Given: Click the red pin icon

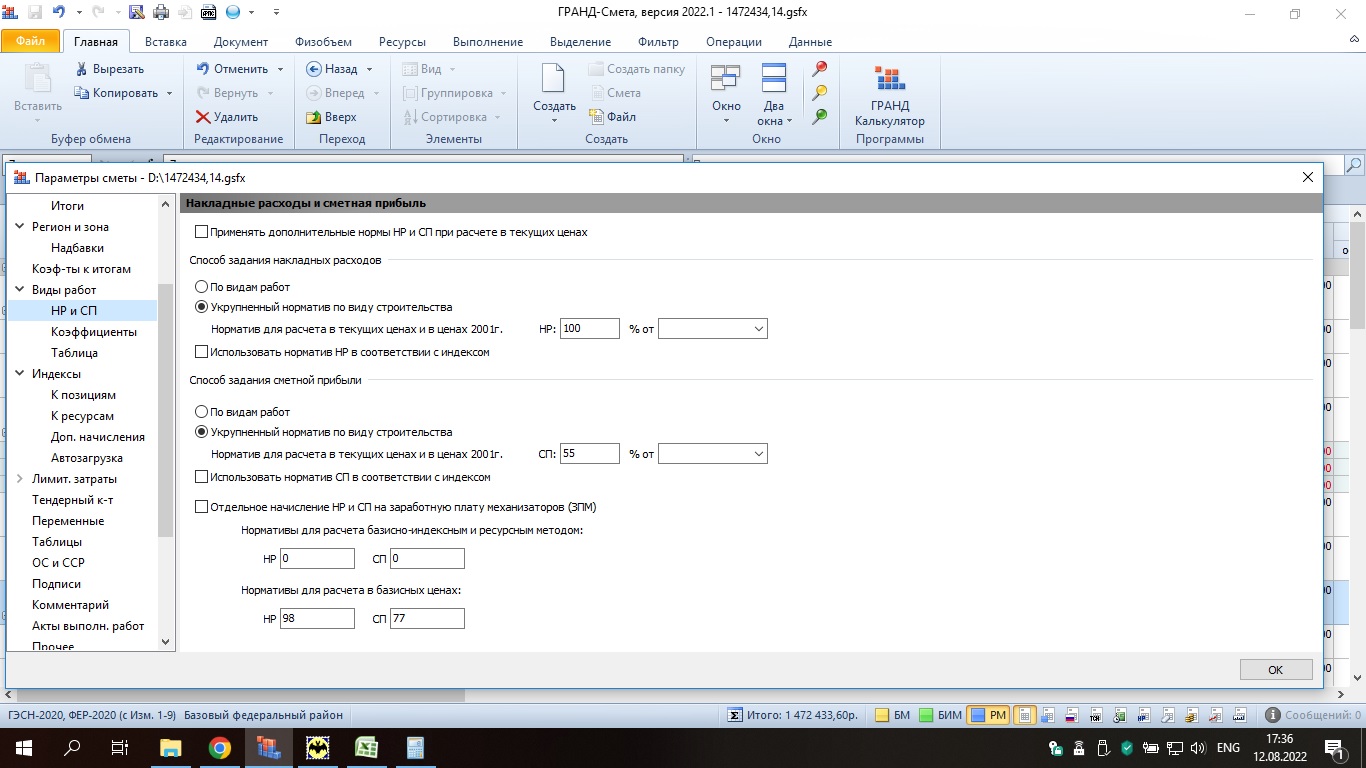Looking at the screenshot, I should [820, 69].
